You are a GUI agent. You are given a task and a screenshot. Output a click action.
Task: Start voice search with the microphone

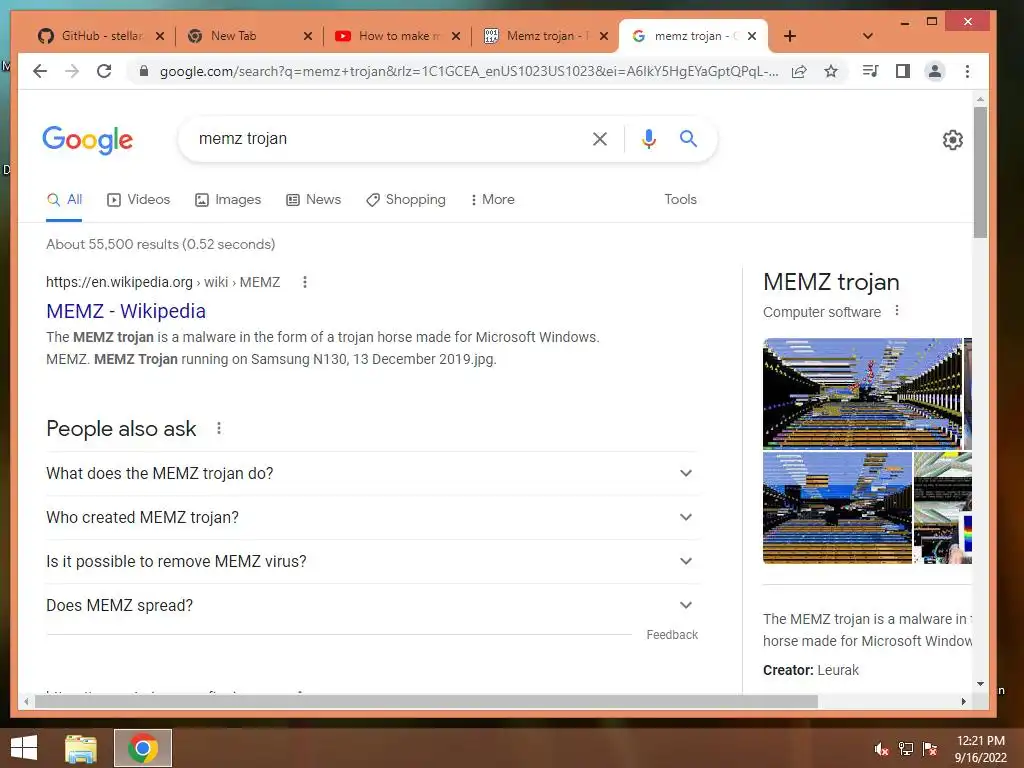click(x=648, y=138)
